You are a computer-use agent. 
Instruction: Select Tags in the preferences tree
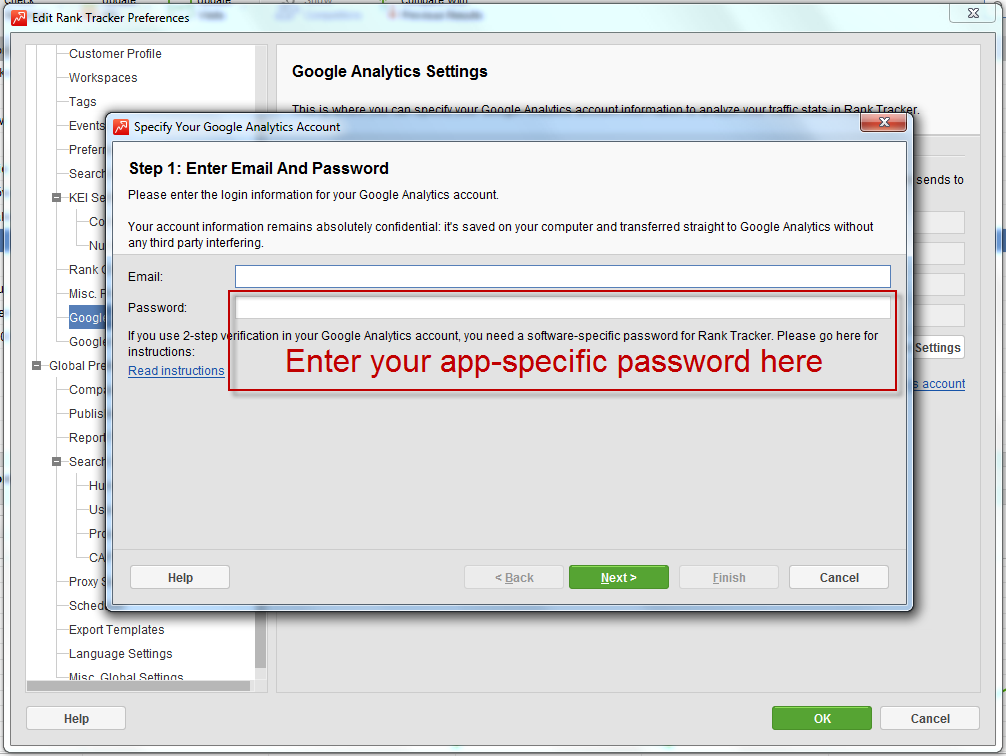pyautogui.click(x=83, y=101)
